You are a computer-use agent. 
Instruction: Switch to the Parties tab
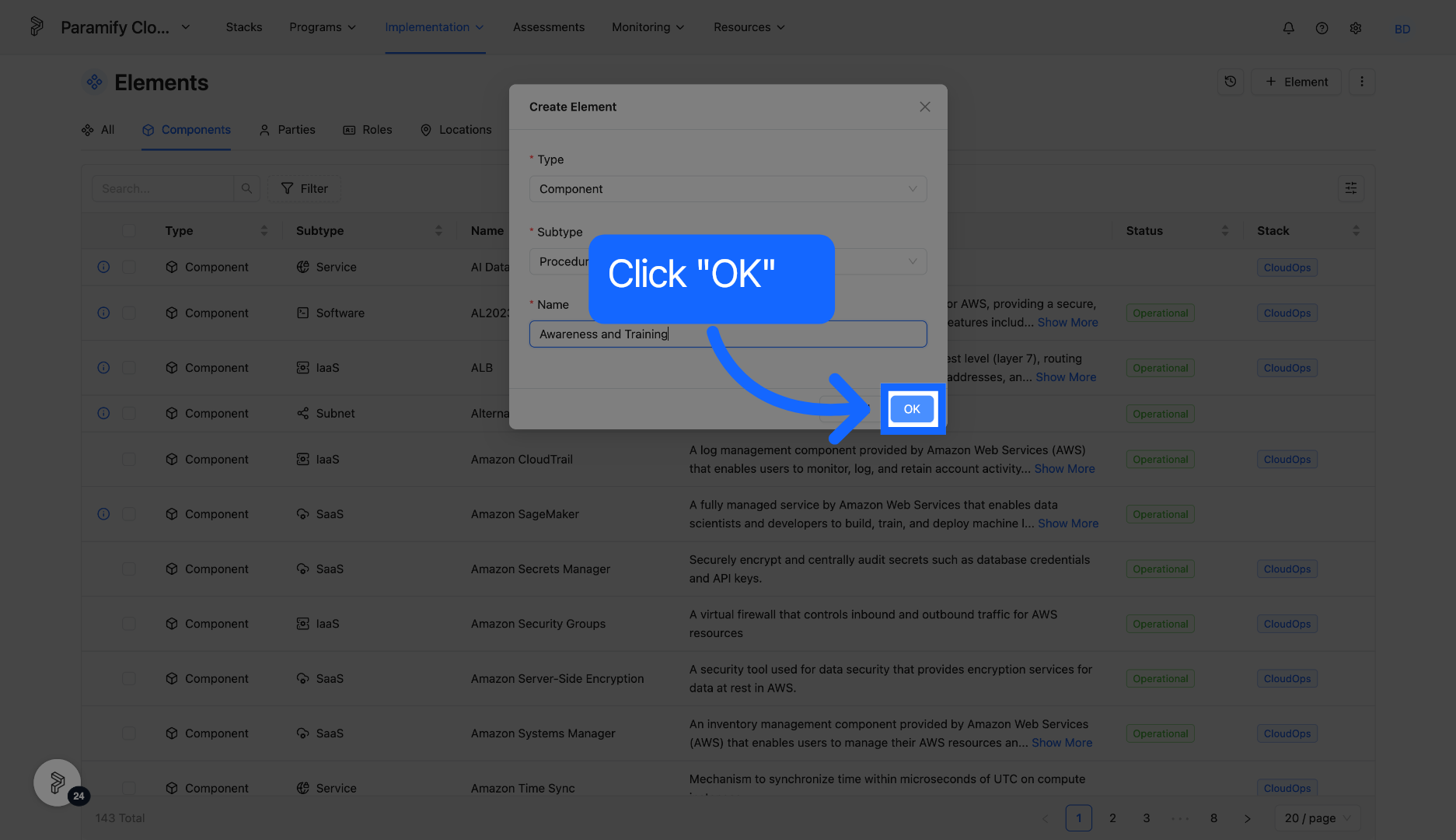pyautogui.click(x=287, y=130)
